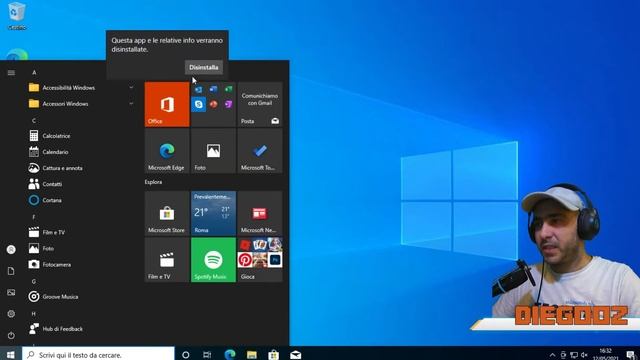
Task: Open the clock and date flyout
Action: (606, 354)
